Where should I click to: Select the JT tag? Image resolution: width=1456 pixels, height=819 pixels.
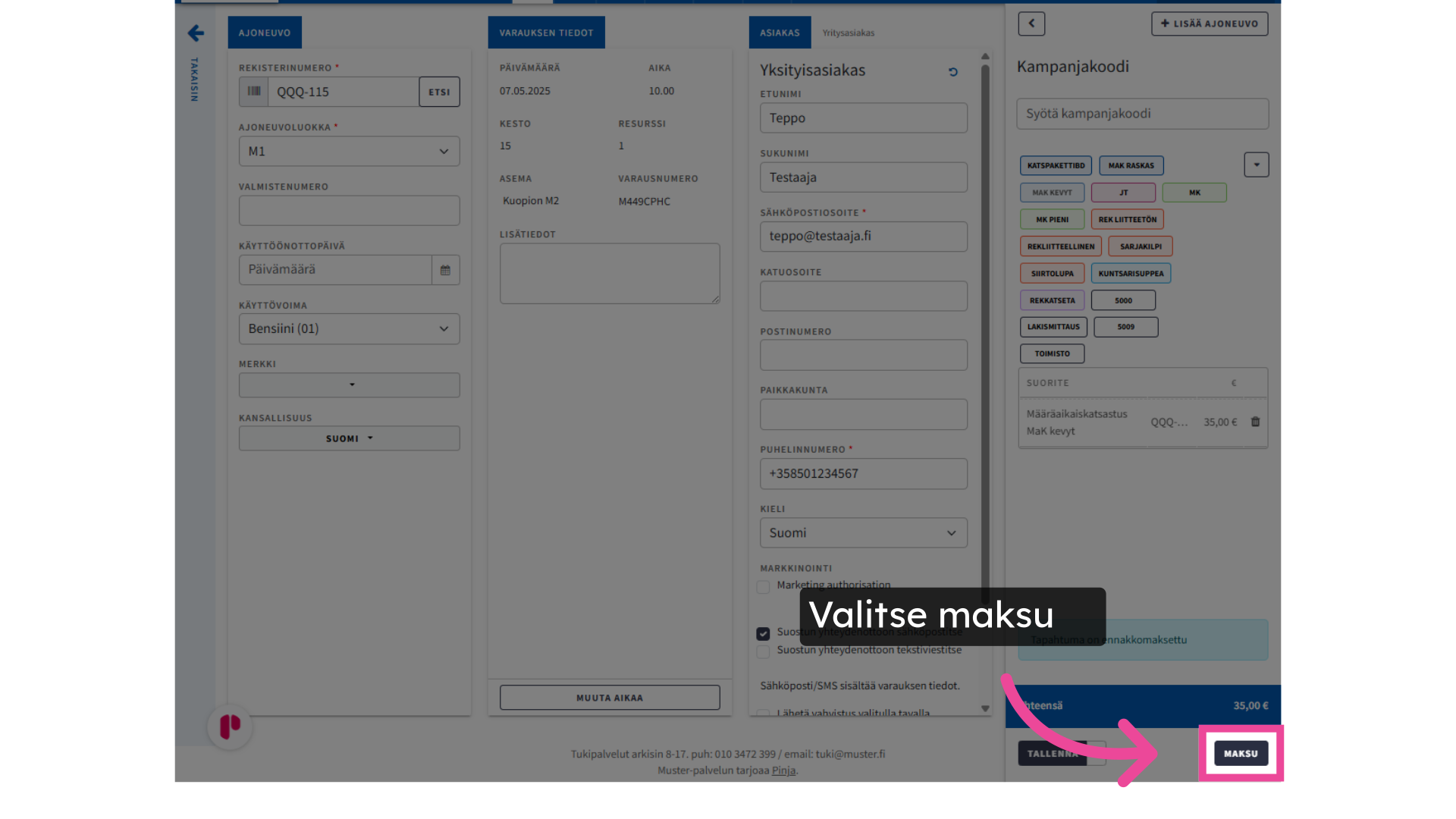(1123, 193)
